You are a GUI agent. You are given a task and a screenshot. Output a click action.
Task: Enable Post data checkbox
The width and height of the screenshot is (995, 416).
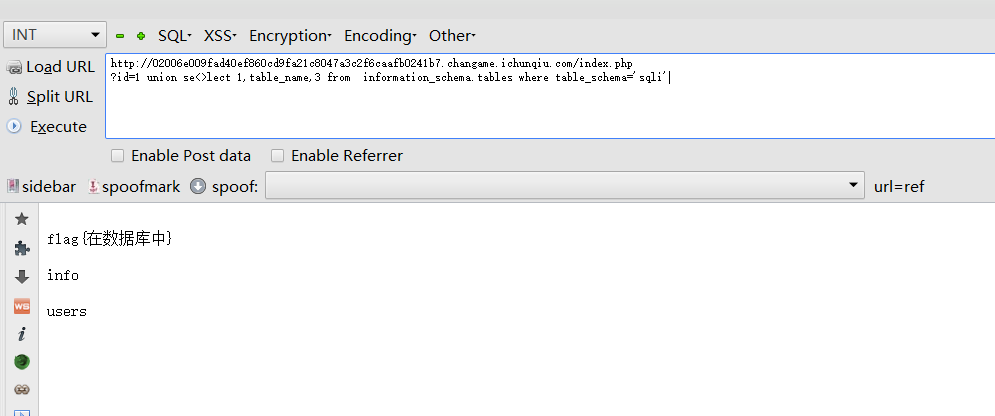click(118, 156)
